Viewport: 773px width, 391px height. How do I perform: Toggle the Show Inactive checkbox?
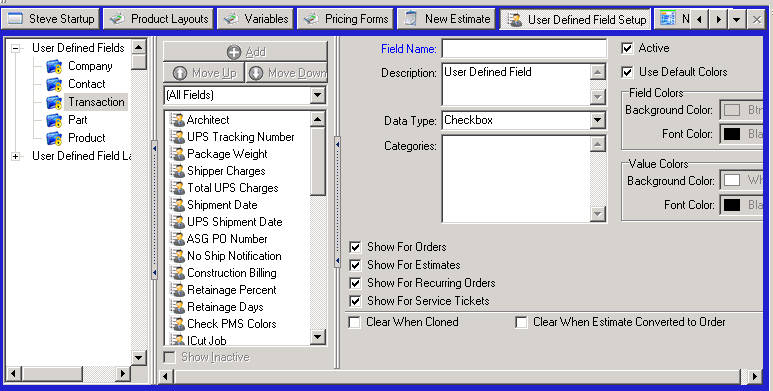169,357
